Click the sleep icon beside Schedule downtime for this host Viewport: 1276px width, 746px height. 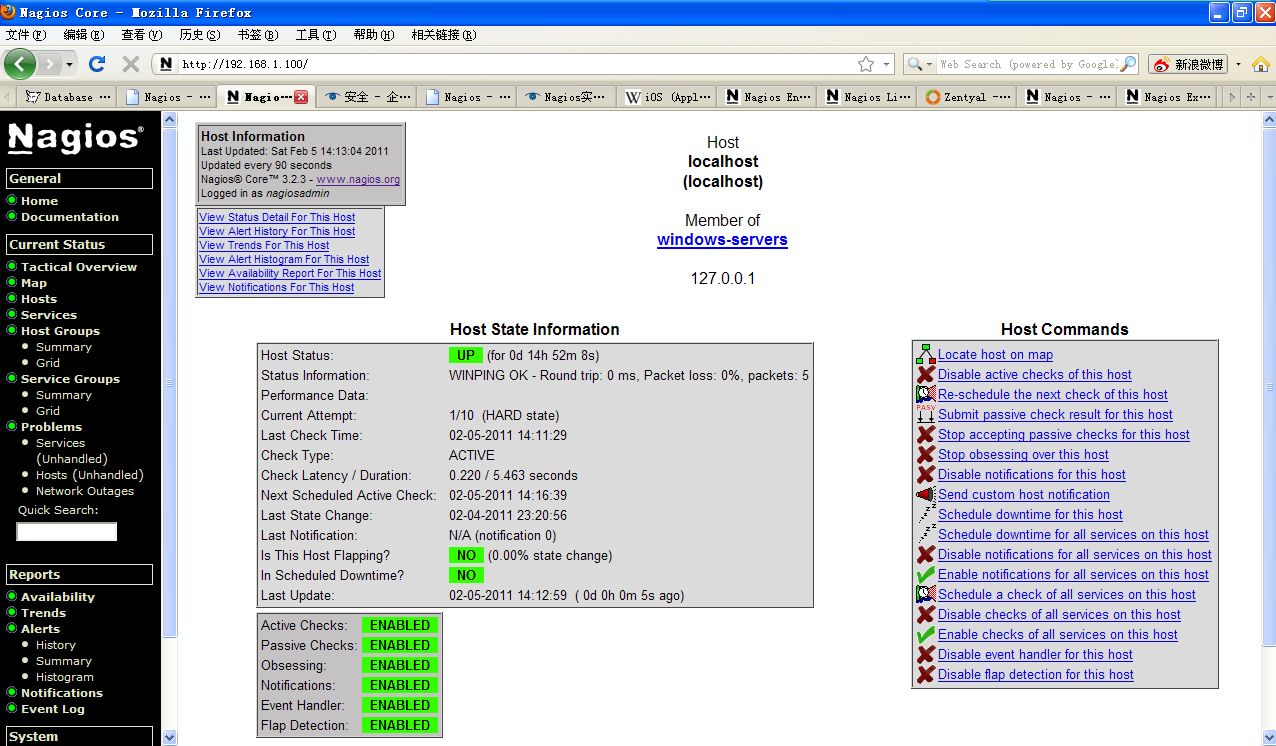(x=925, y=515)
